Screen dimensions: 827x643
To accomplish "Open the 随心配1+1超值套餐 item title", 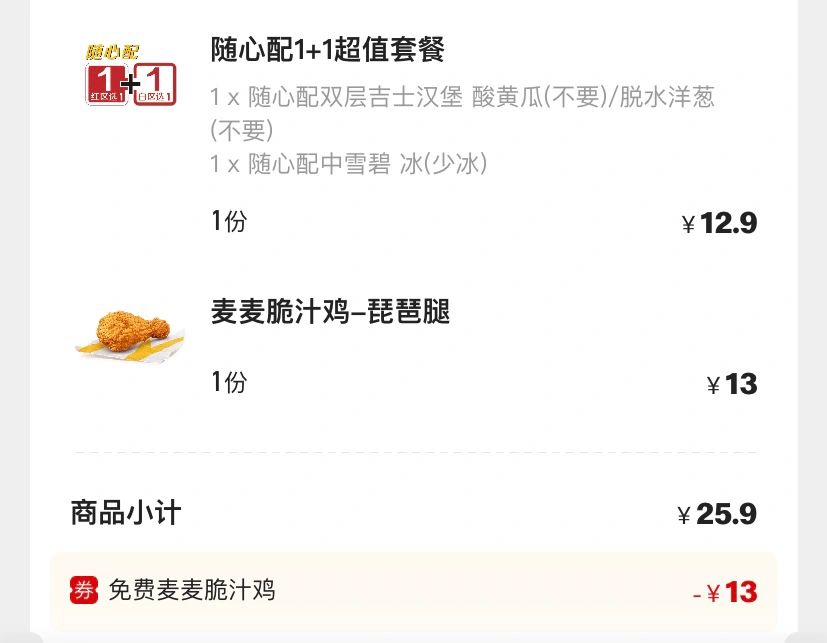I will click(x=328, y=49).
